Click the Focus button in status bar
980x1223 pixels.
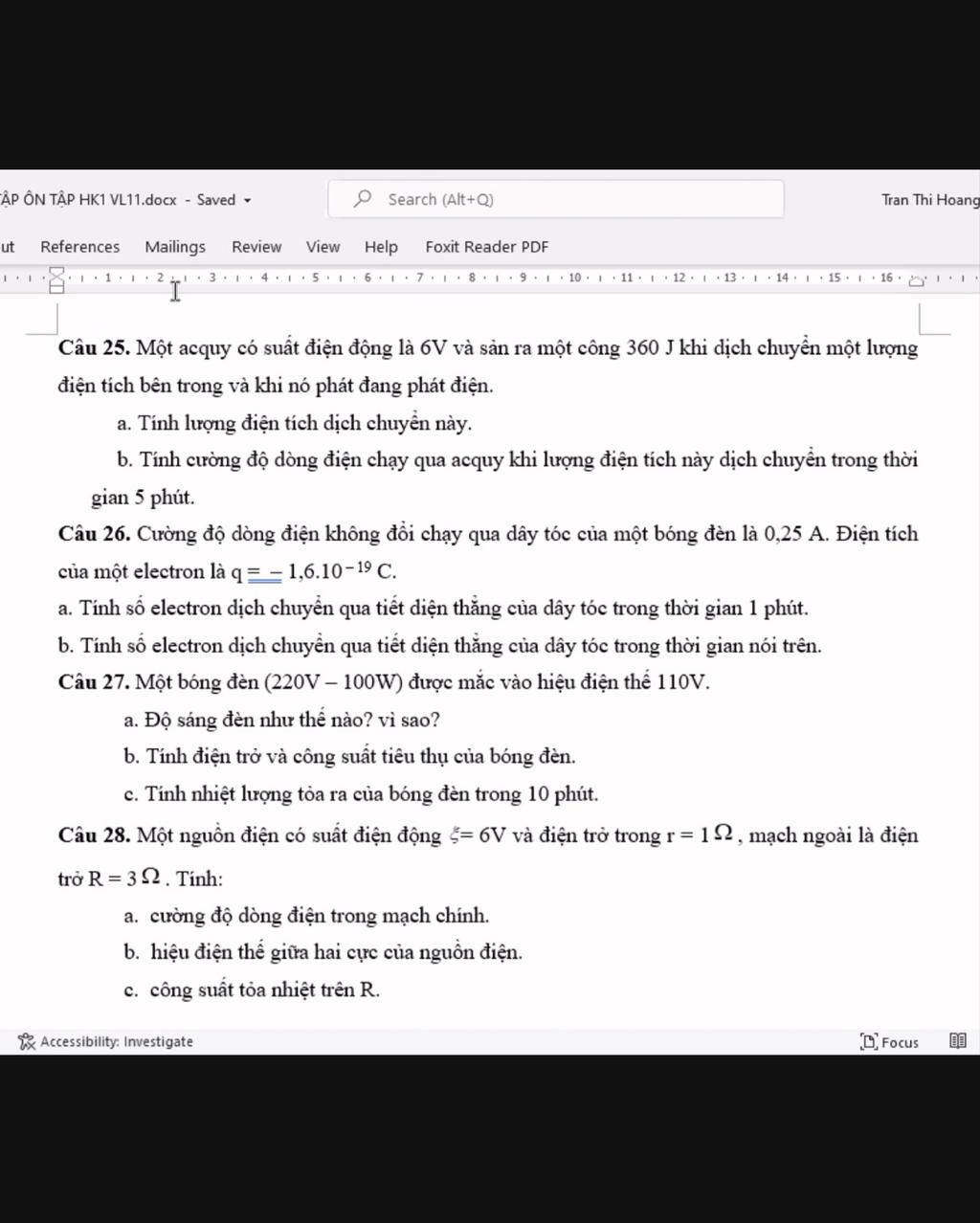click(890, 1041)
